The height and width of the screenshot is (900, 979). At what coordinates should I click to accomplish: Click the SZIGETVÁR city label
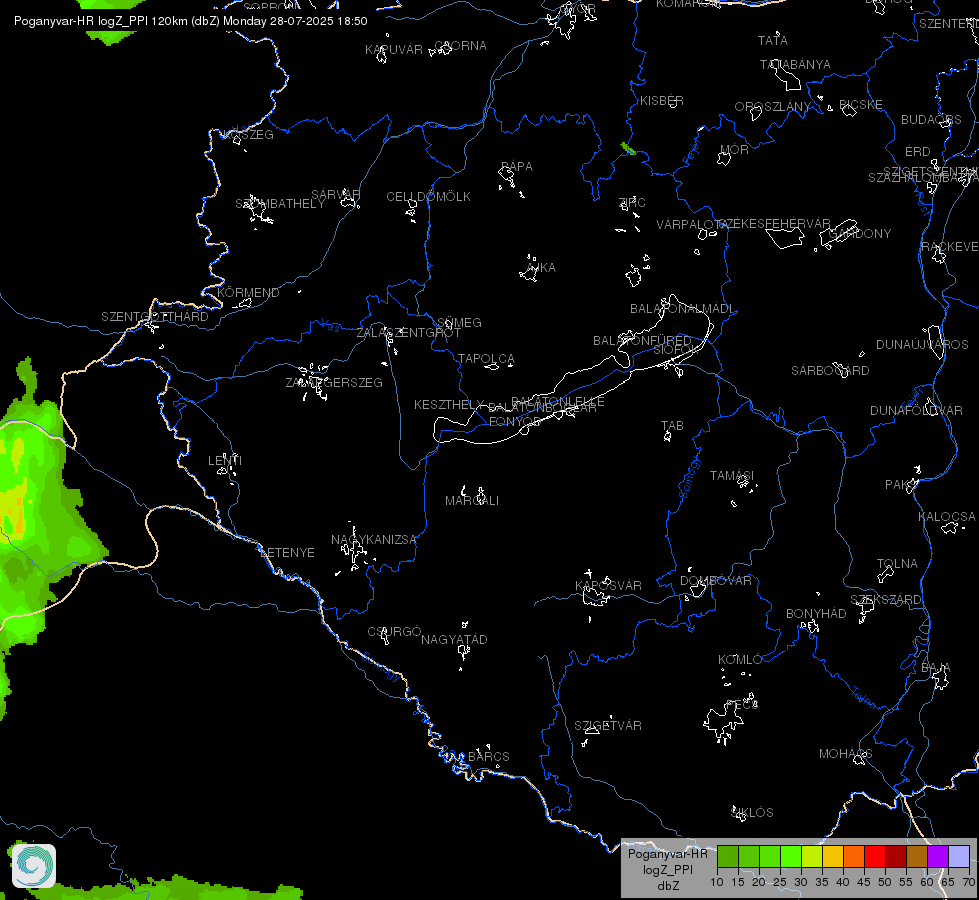[608, 725]
